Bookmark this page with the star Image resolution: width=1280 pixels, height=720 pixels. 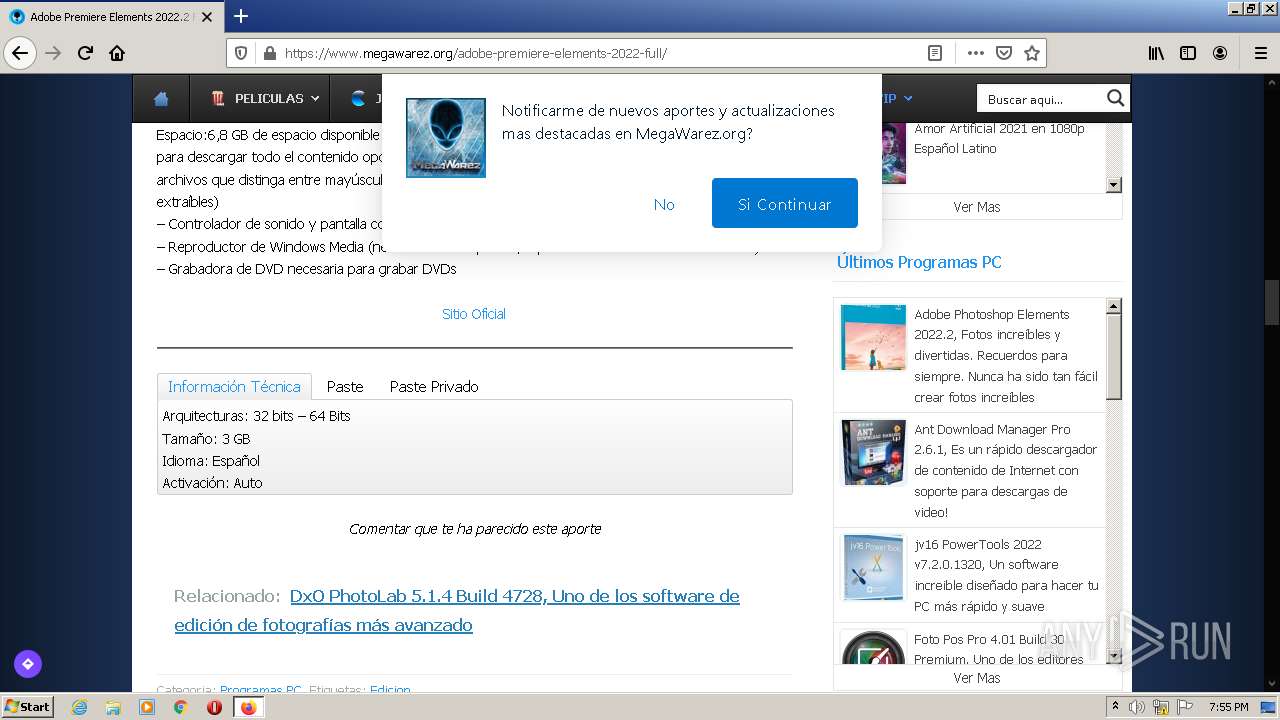[x=1032, y=53]
